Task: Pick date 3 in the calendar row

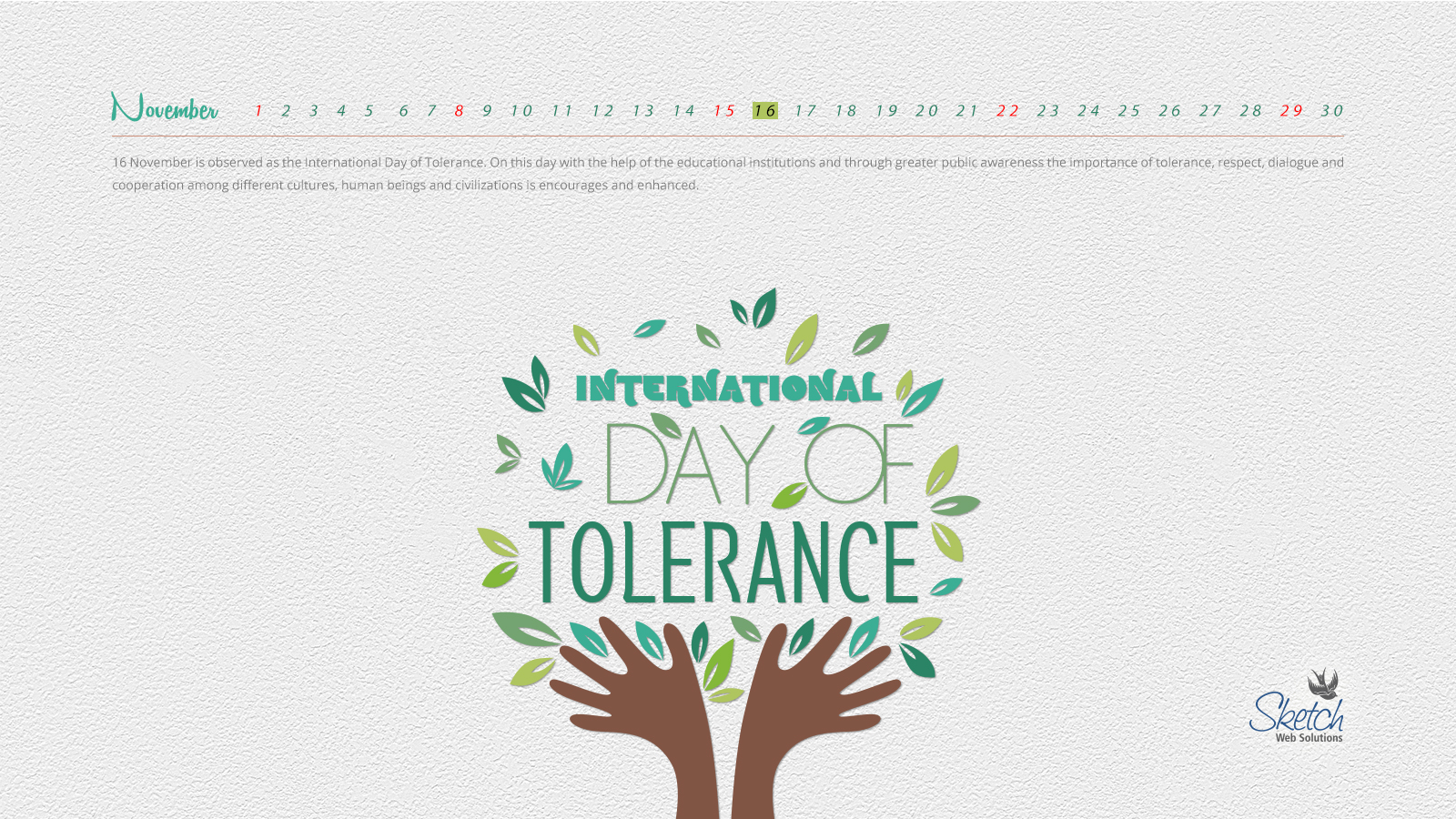Action: (314, 111)
